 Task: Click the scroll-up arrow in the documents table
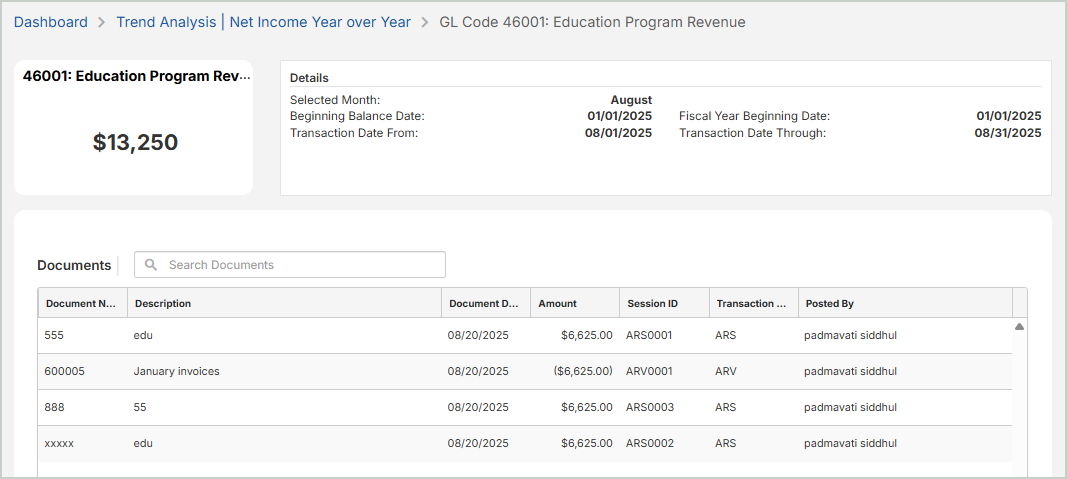point(1019,327)
